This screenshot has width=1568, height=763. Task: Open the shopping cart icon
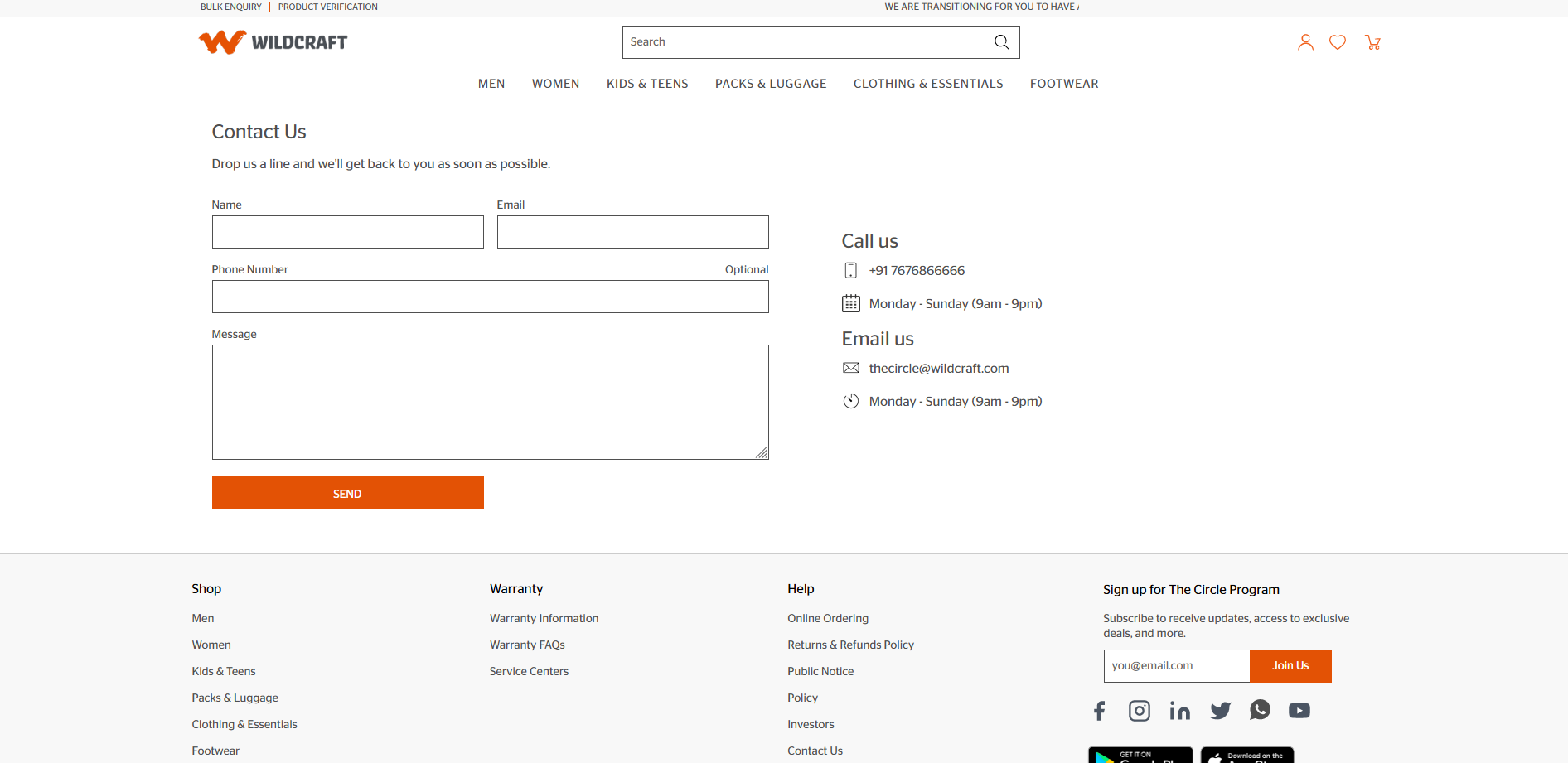coord(1372,42)
